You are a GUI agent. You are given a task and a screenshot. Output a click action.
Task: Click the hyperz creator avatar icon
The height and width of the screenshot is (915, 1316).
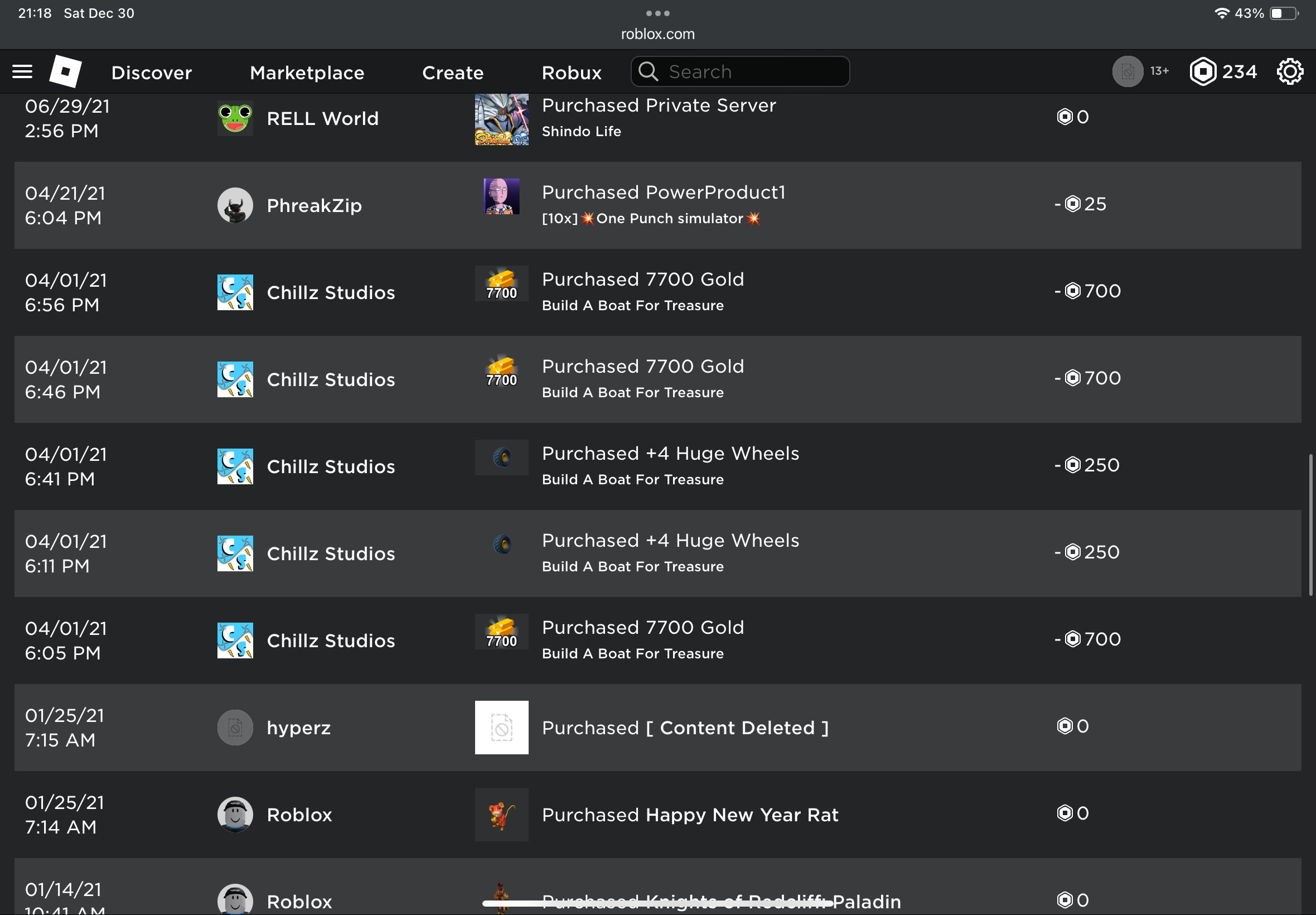click(235, 727)
